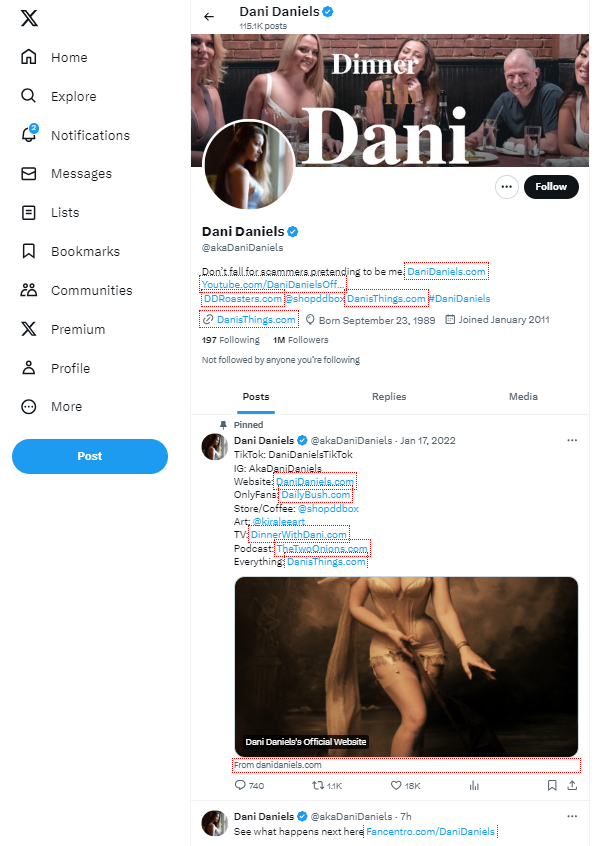Screen dimensions: 601x846
Task: Open Explore search icon
Action: tap(30, 97)
